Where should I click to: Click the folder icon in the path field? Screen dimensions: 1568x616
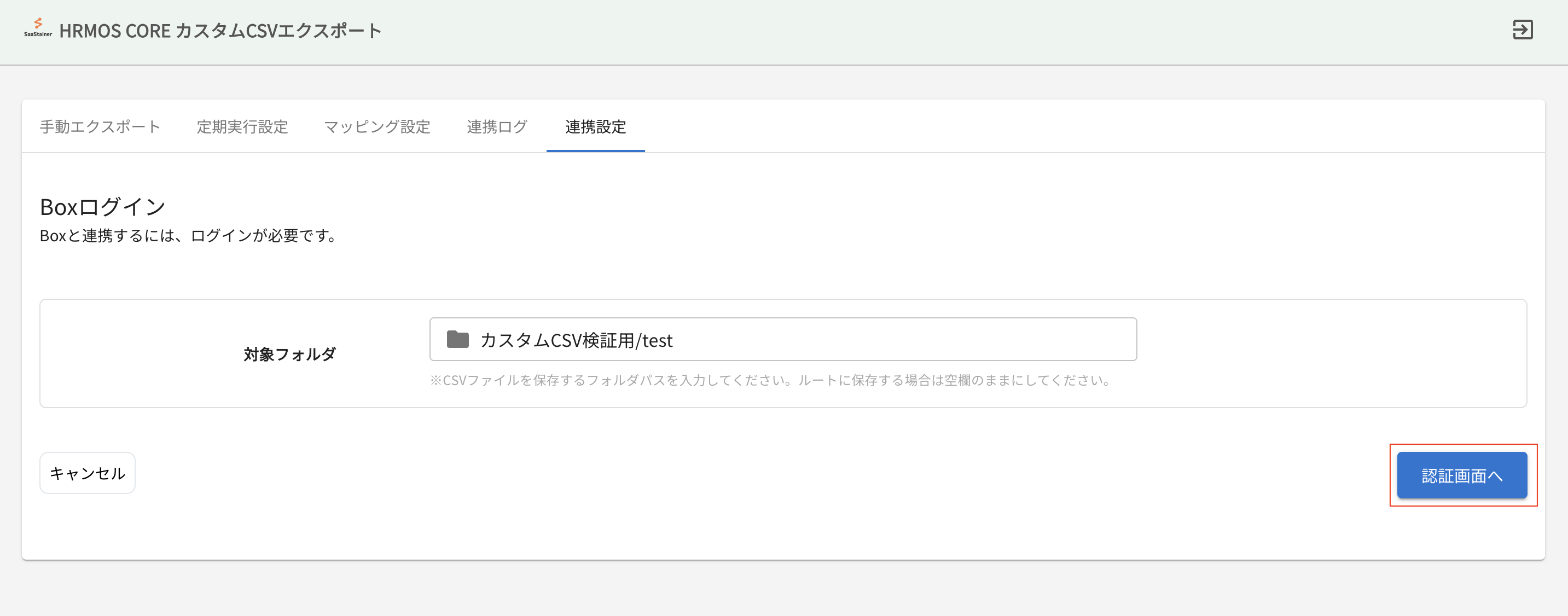click(x=457, y=340)
